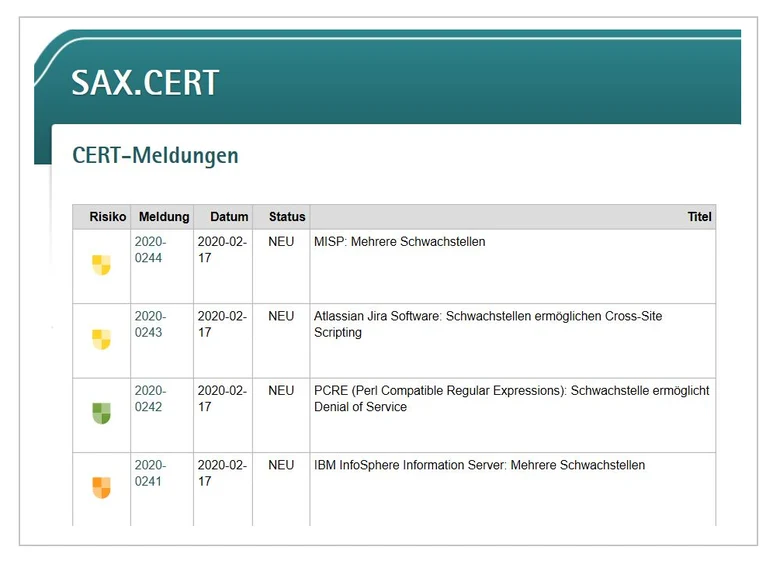Click the NEU status in the MISP row
780x564 pixels.
pos(281,242)
